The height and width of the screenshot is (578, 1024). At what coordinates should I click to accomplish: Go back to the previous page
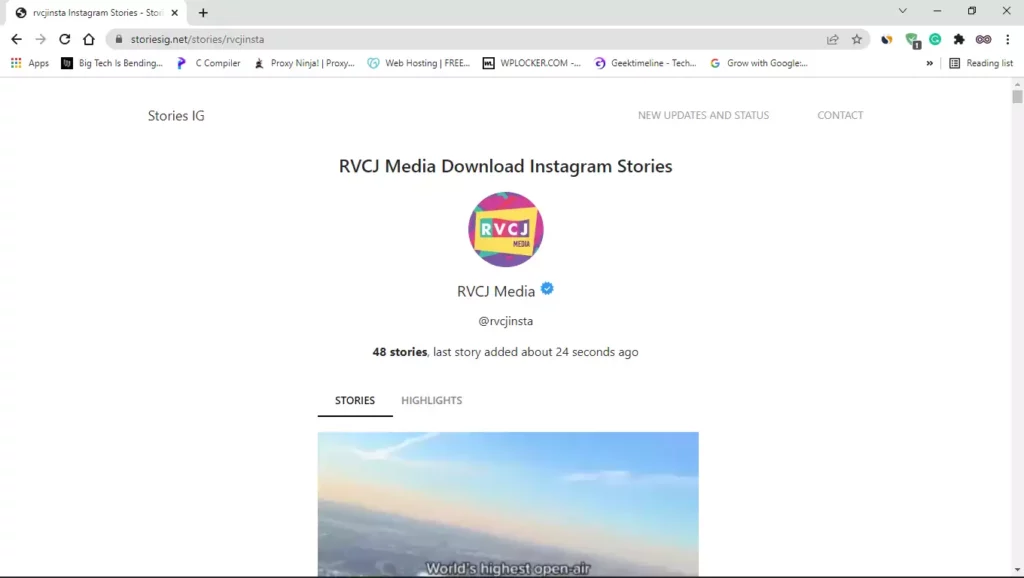(16, 39)
